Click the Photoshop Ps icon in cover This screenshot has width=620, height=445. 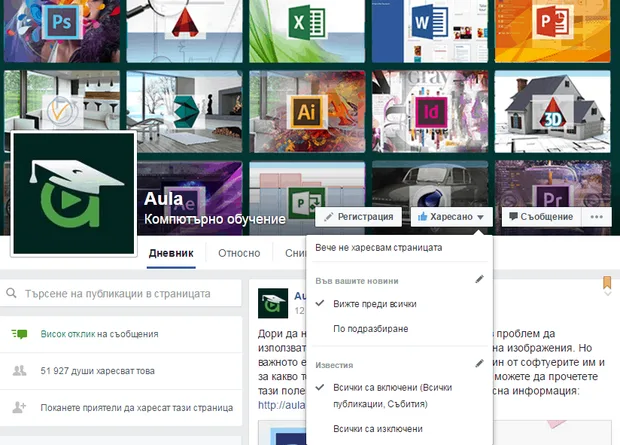click(62, 22)
